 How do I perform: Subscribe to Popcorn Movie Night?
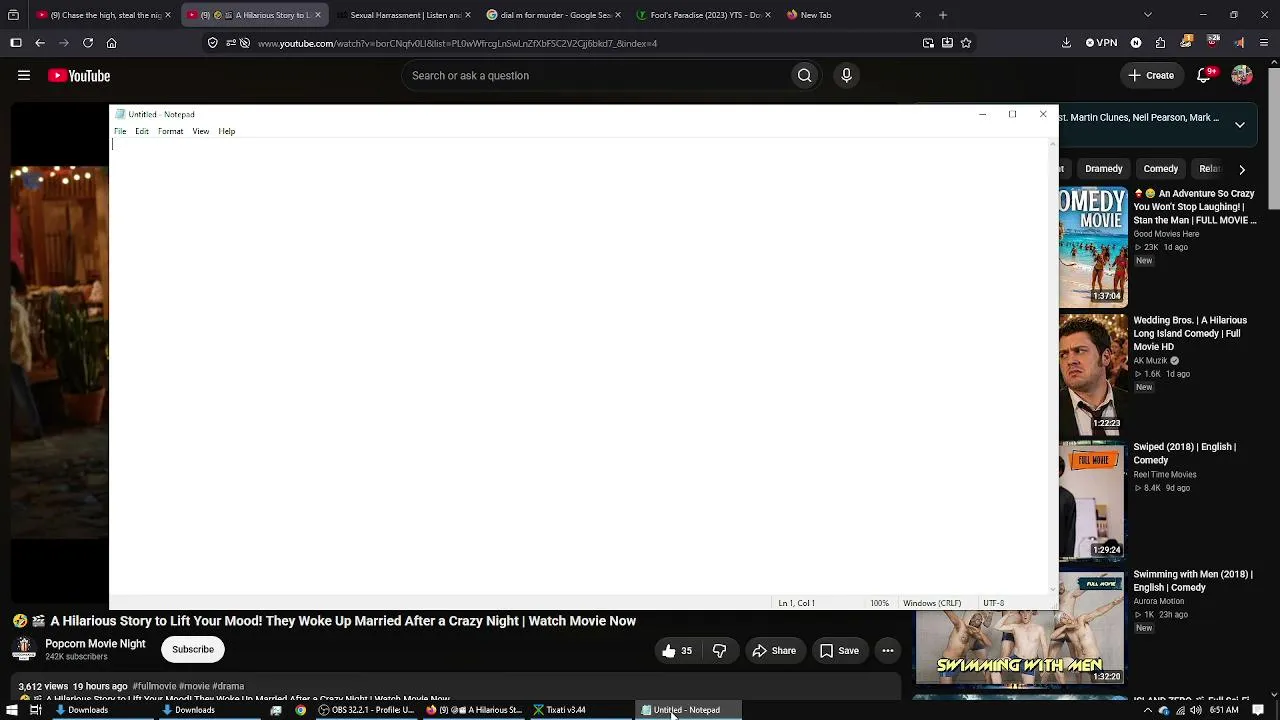[193, 650]
